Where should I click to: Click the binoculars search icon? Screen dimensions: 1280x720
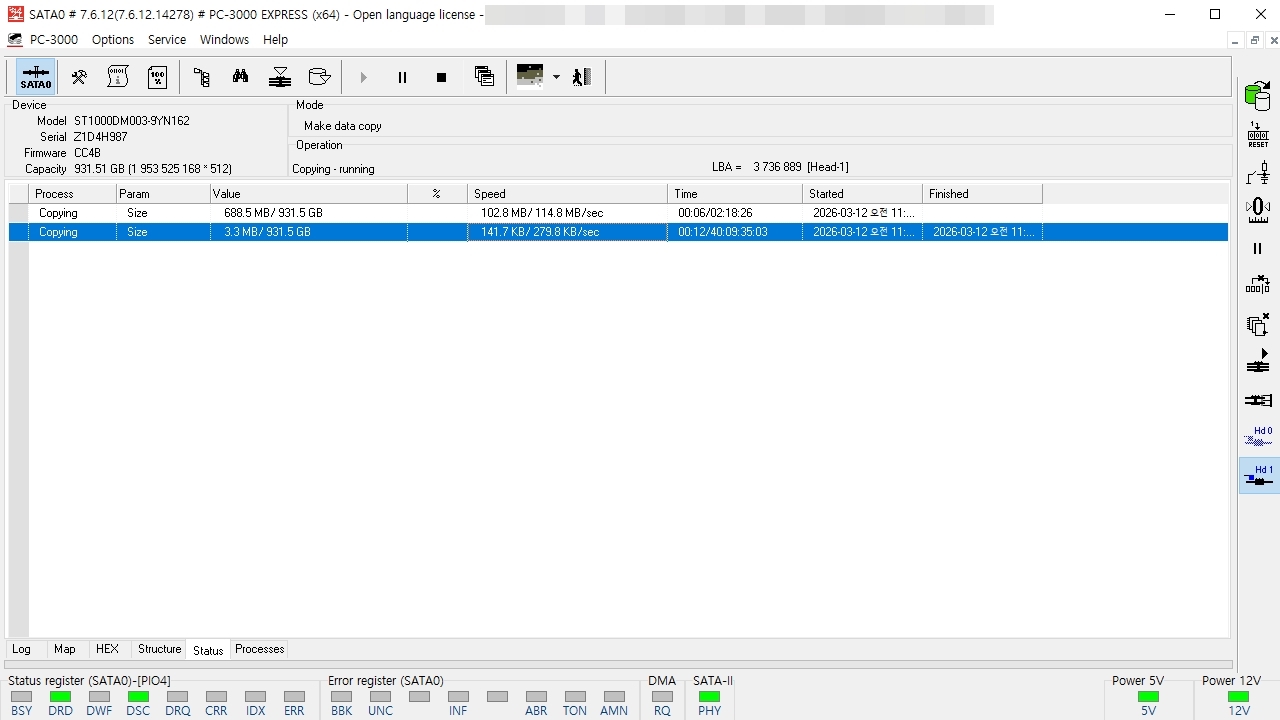coord(240,77)
